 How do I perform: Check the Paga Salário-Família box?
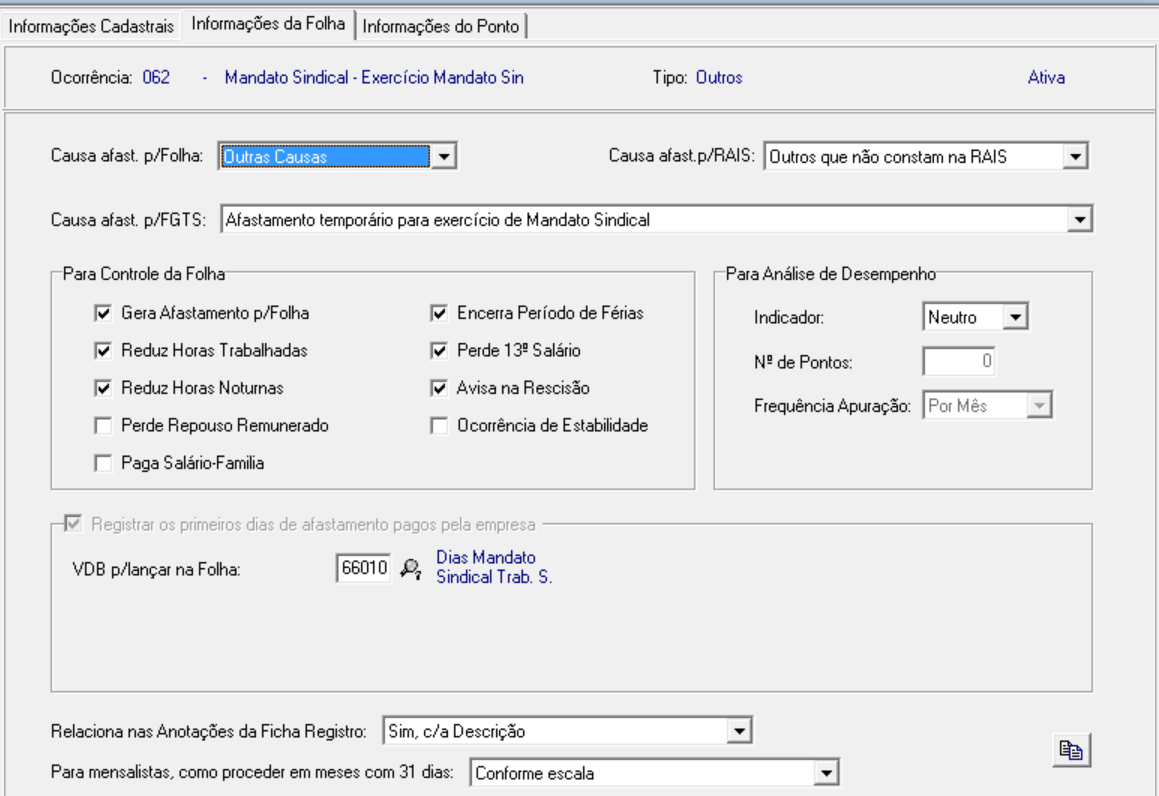(x=103, y=463)
